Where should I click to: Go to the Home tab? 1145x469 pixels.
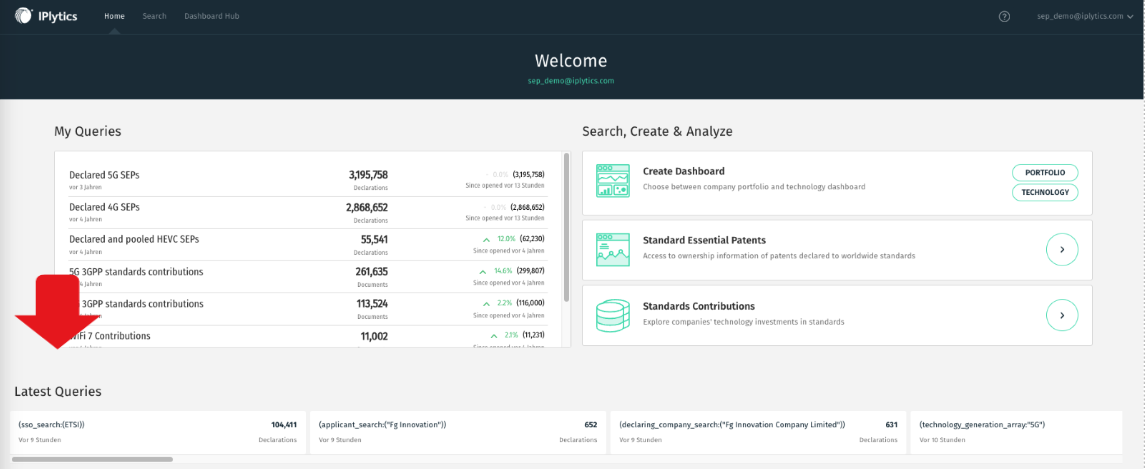click(114, 16)
